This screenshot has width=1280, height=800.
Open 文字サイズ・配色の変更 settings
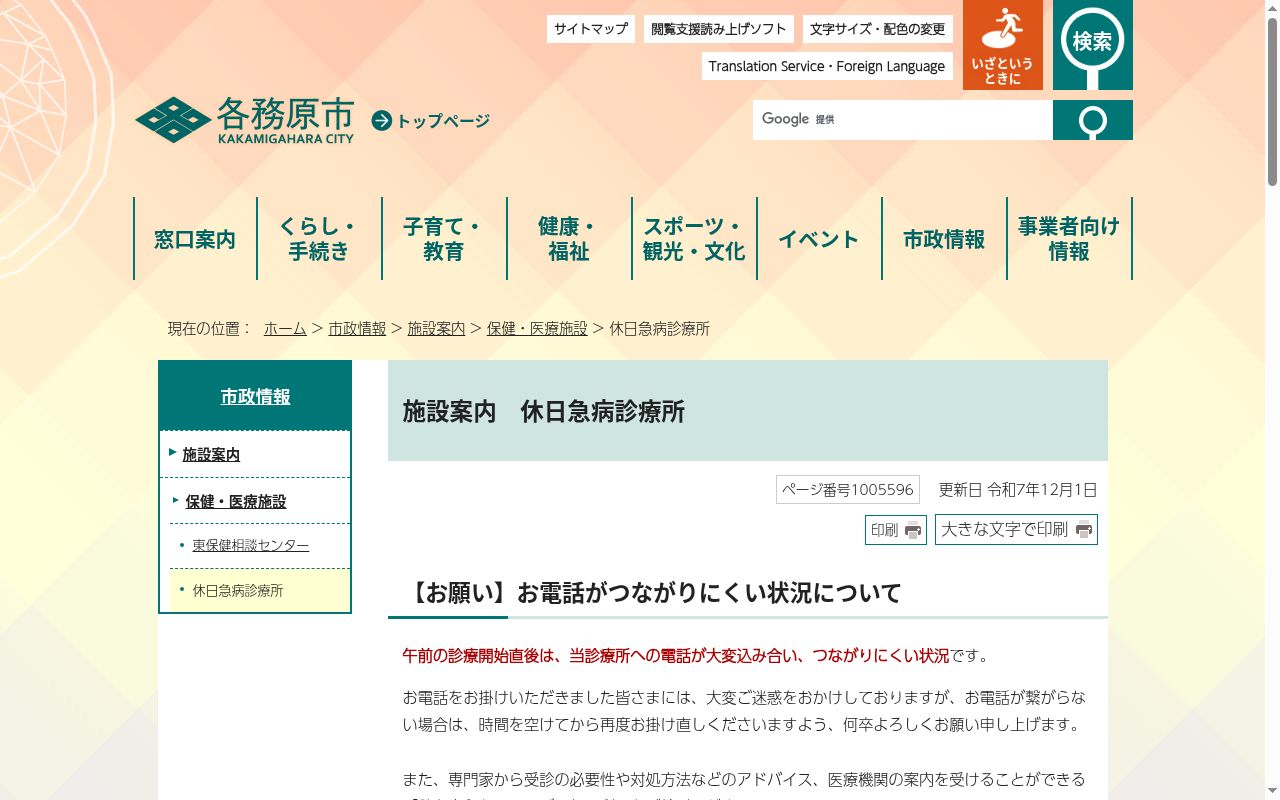click(877, 29)
